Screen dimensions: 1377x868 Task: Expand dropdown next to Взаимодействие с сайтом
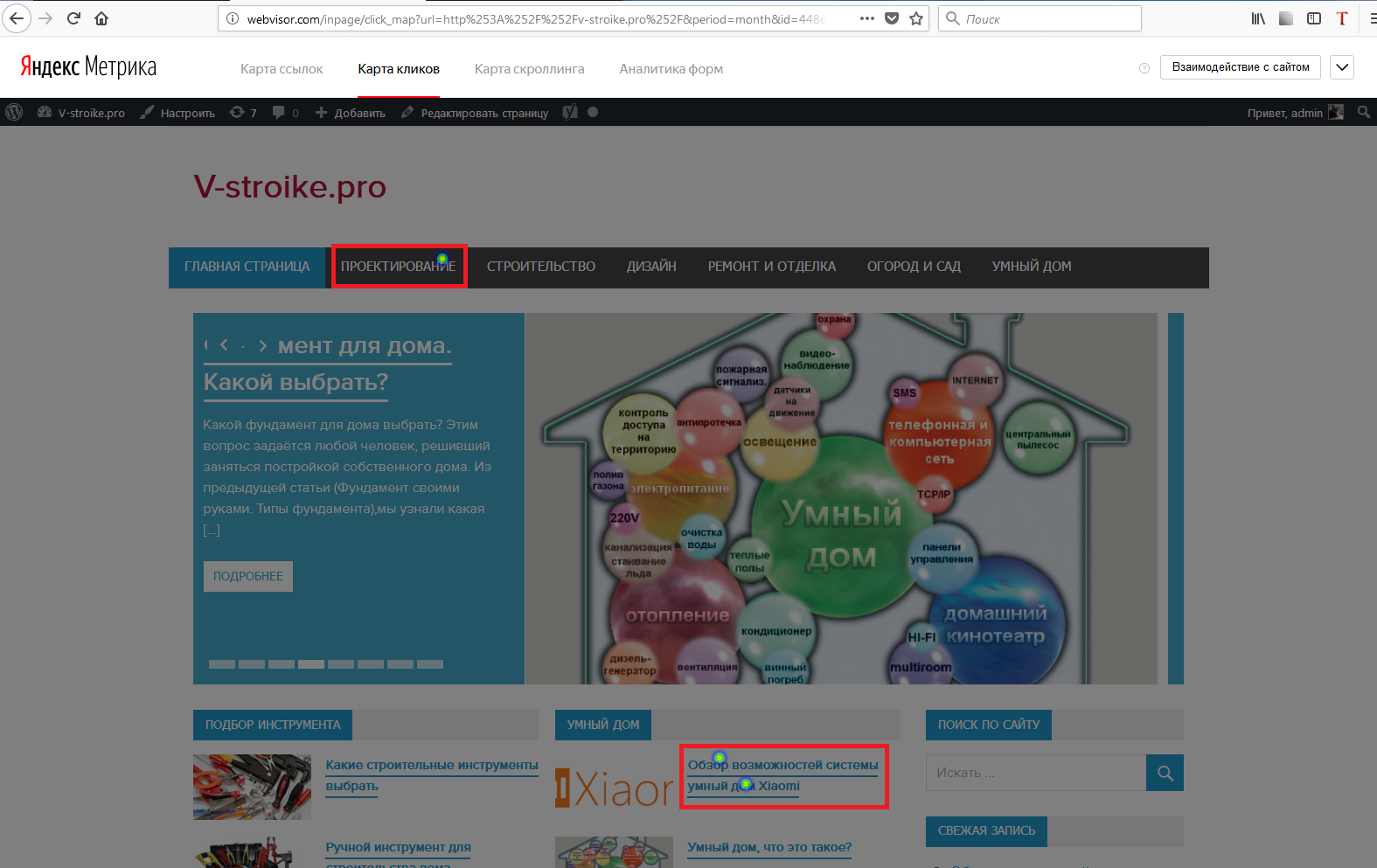[1342, 67]
